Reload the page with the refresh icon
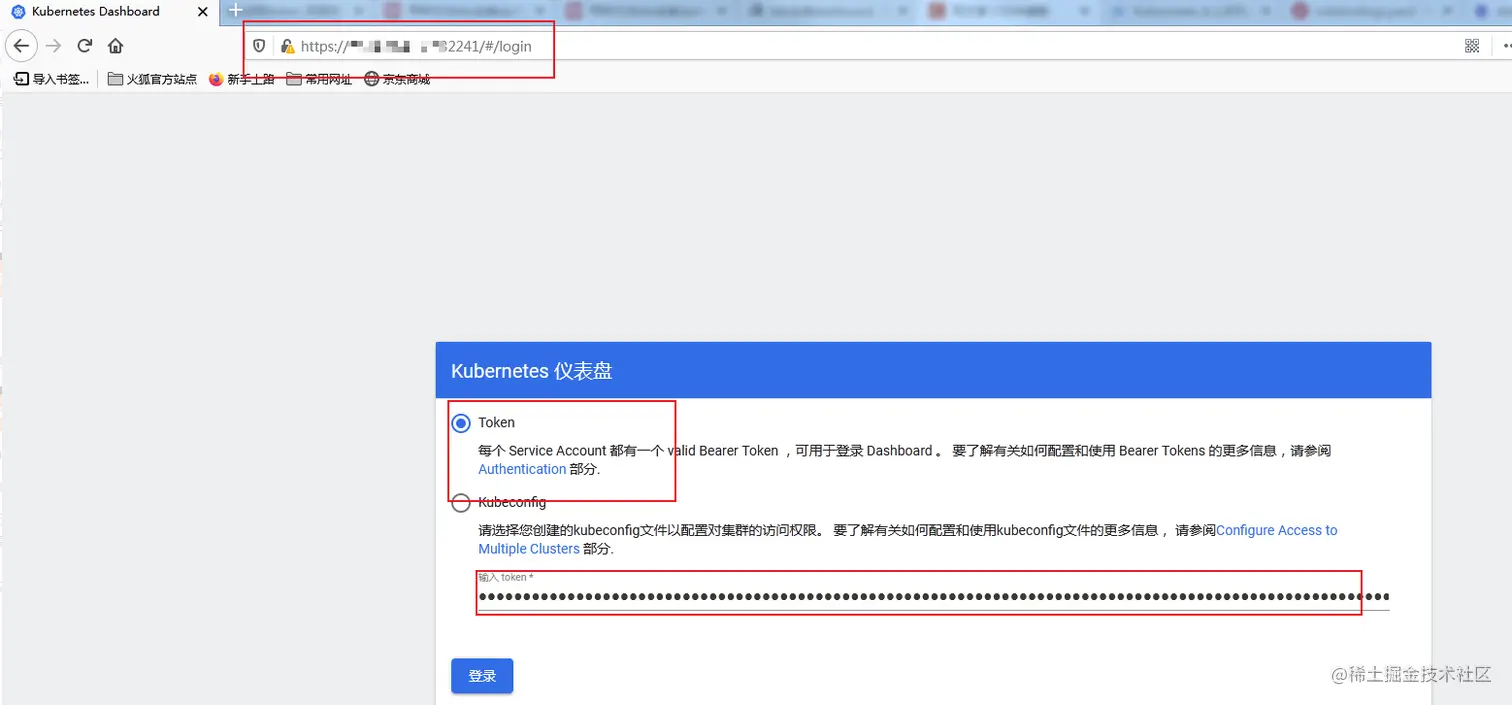 [85, 46]
